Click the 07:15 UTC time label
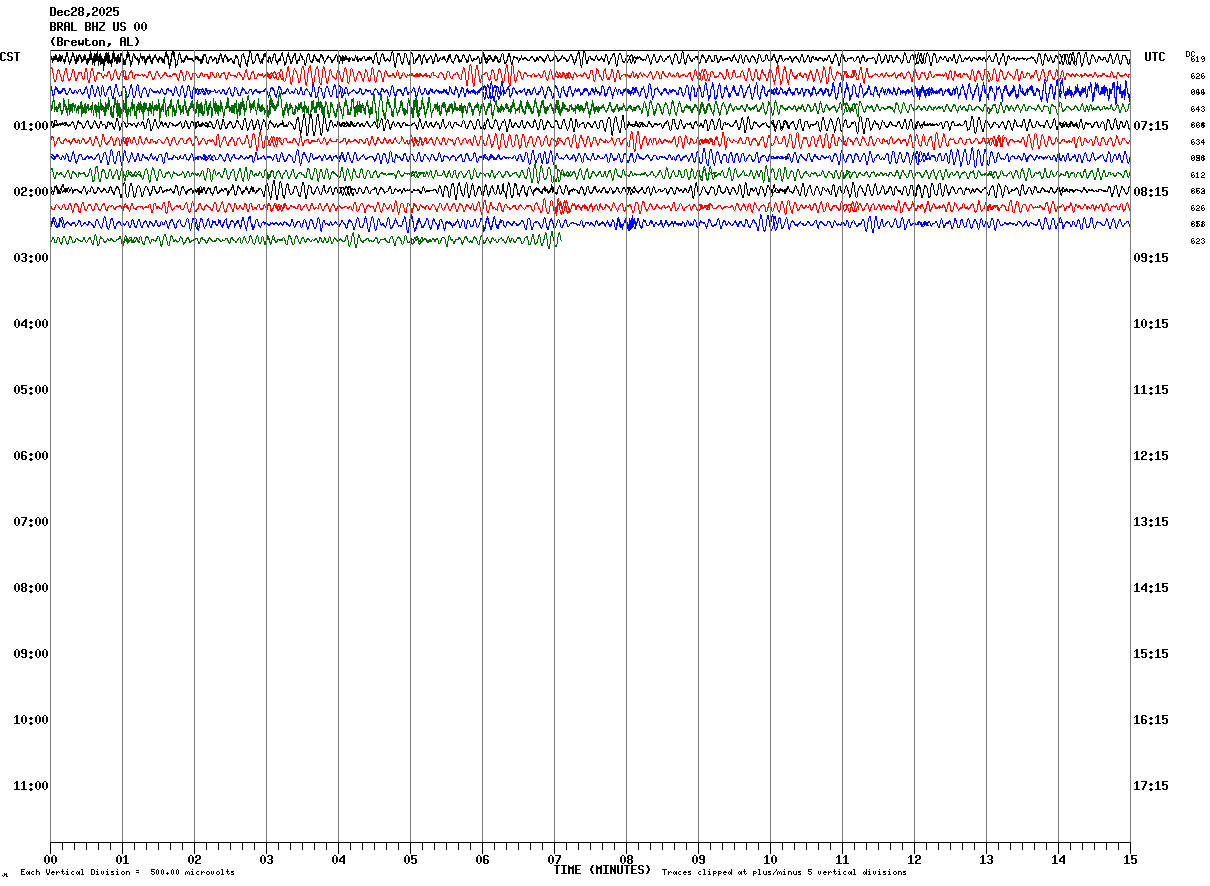 1151,126
